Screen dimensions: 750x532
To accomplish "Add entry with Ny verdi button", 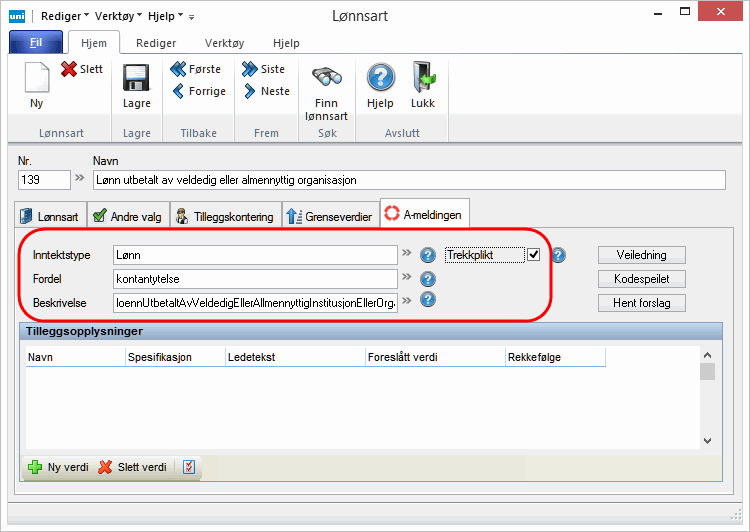I will (x=58, y=467).
